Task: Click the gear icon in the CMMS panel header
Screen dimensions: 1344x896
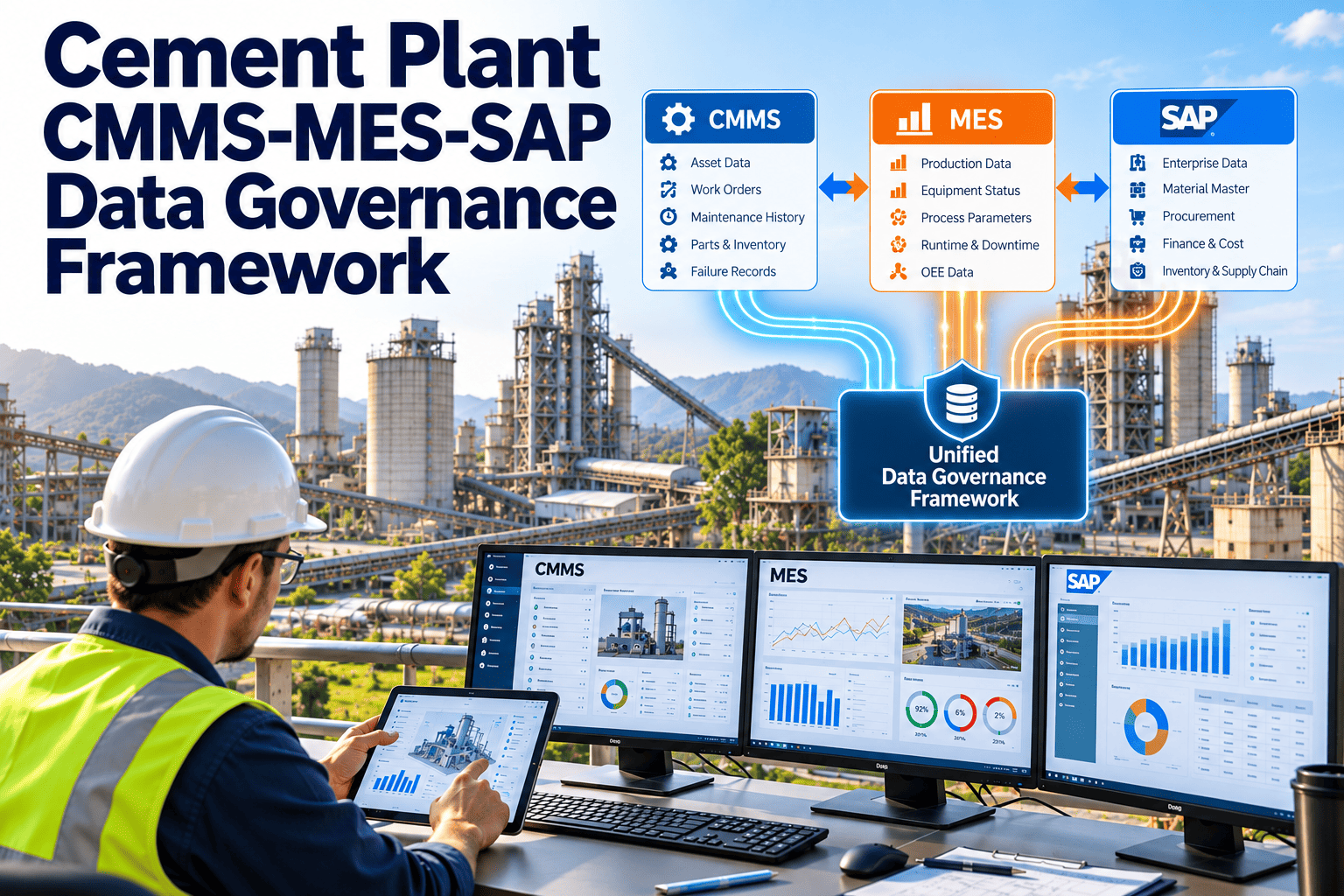Action: click(x=678, y=119)
